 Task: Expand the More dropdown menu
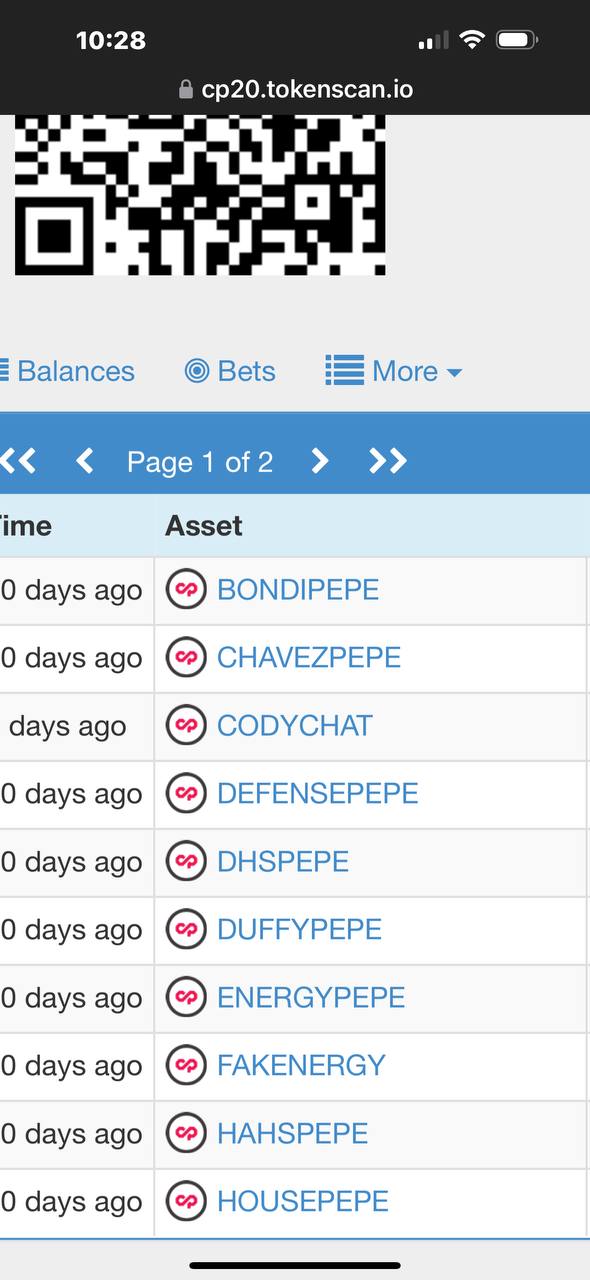tap(394, 371)
